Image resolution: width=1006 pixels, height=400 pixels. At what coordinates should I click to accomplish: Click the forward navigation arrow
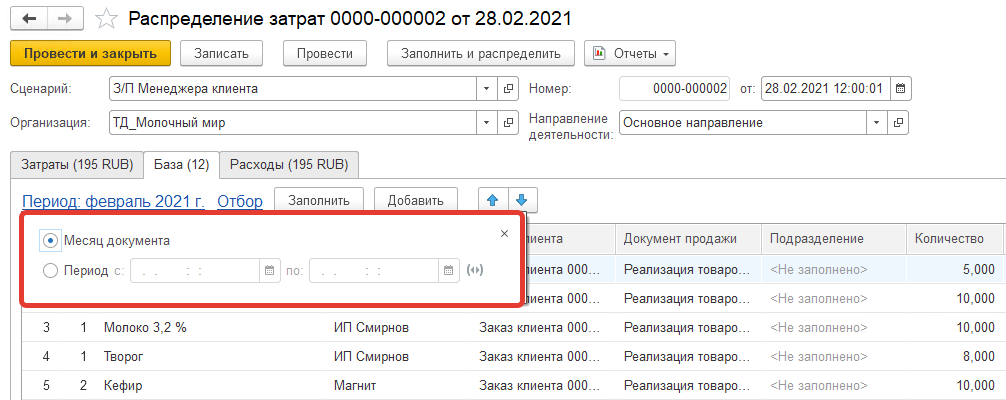pos(64,18)
